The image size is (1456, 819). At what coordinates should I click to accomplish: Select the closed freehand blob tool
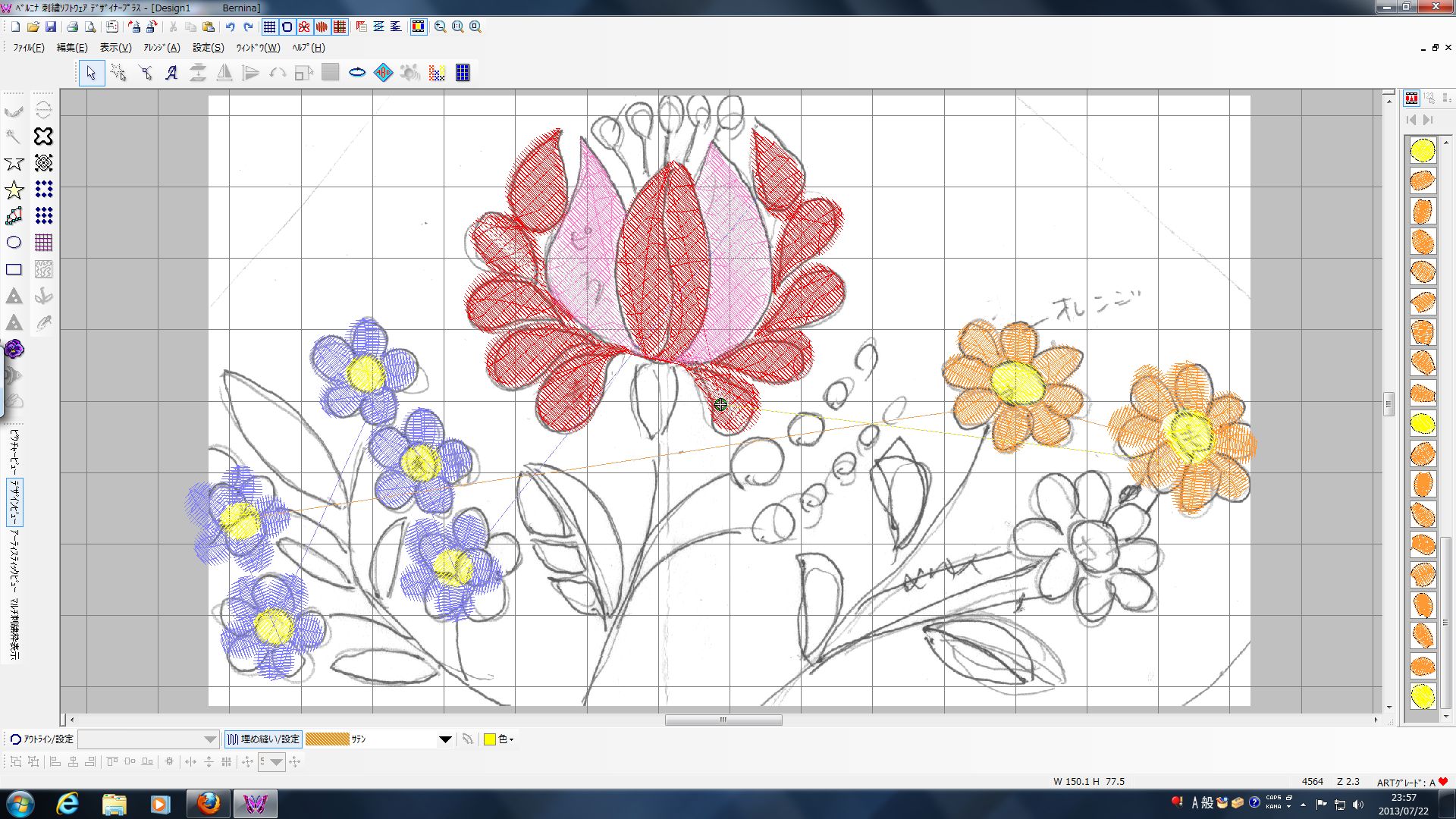(44, 136)
